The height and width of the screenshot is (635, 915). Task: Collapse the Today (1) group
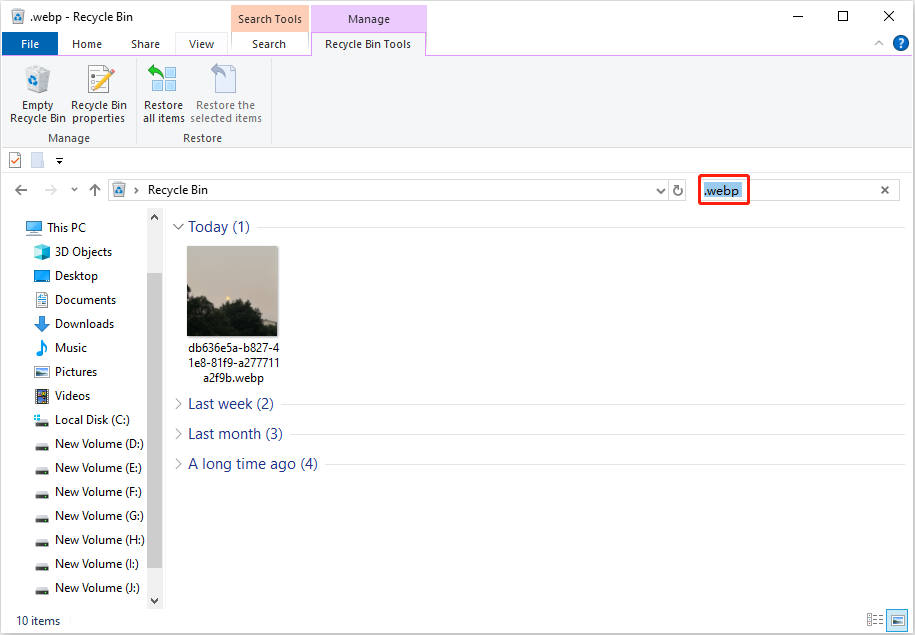coord(179,227)
